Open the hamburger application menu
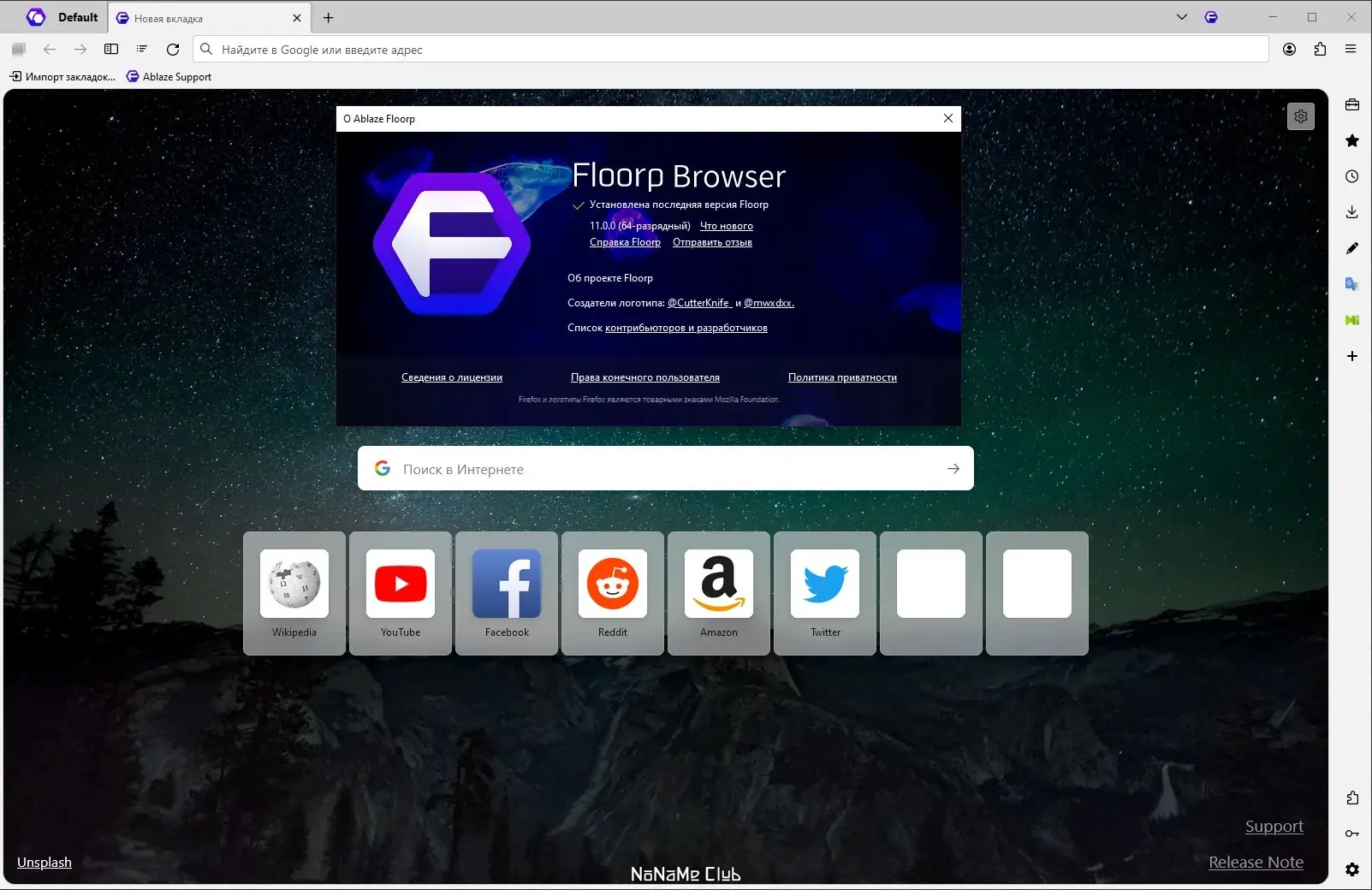 click(1351, 50)
